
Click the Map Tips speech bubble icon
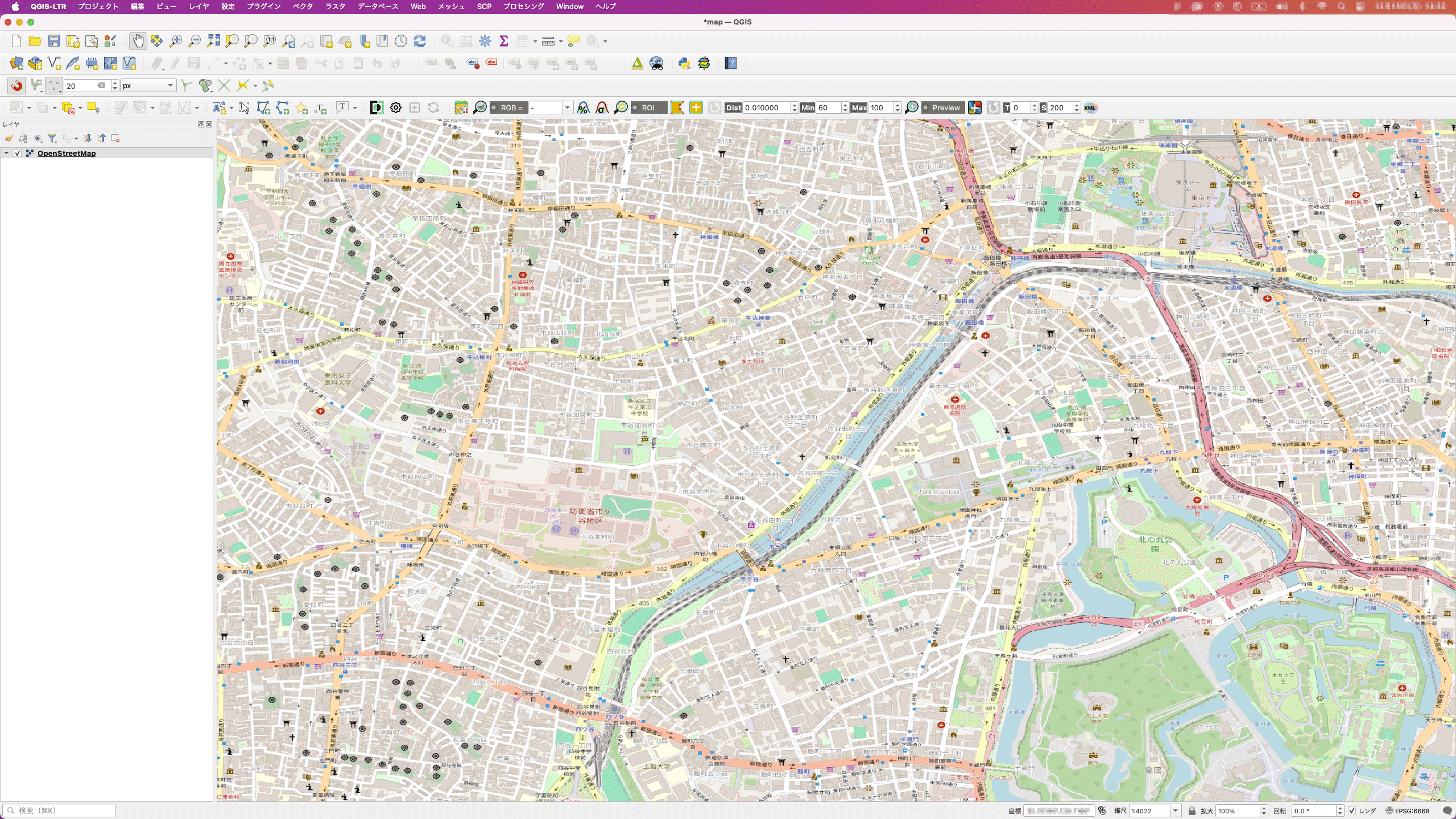(x=574, y=41)
